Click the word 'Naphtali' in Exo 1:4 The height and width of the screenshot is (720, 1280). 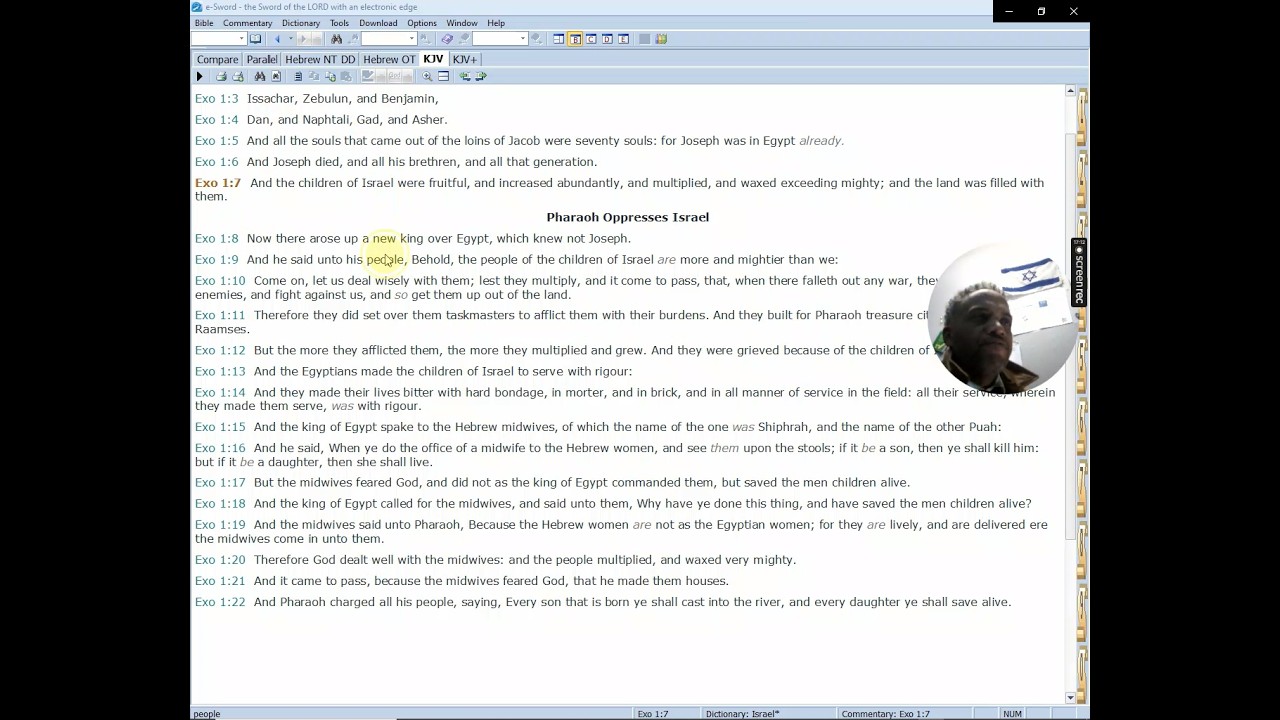tap(326, 120)
